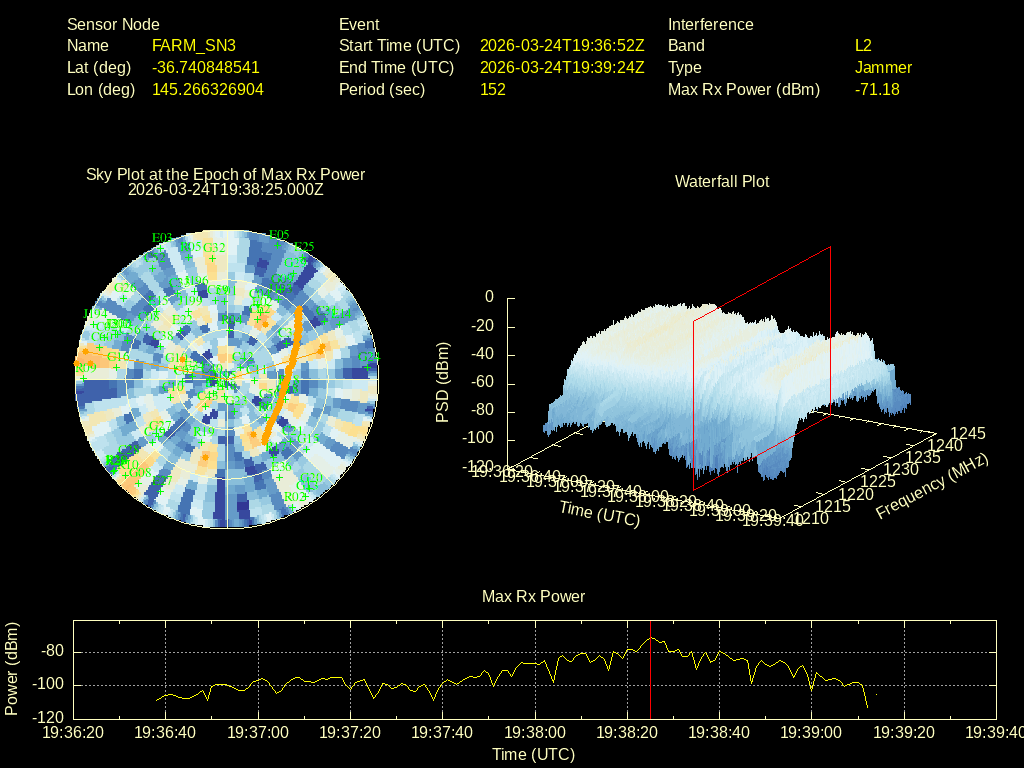Click the Max Rx Power value -71.18
Image resolution: width=1024 pixels, height=768 pixels.
877,90
